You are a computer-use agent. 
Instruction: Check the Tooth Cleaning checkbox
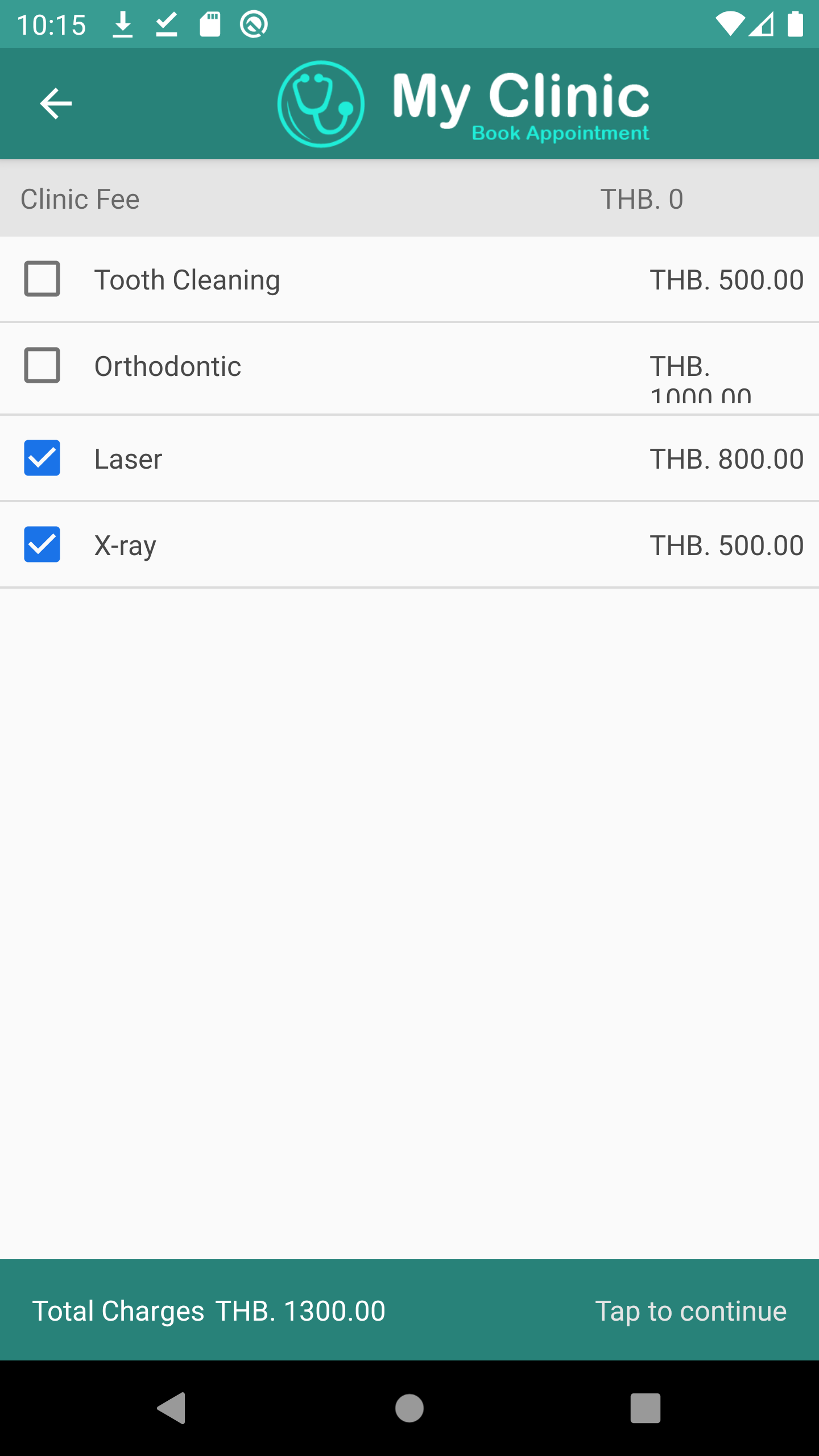42,279
